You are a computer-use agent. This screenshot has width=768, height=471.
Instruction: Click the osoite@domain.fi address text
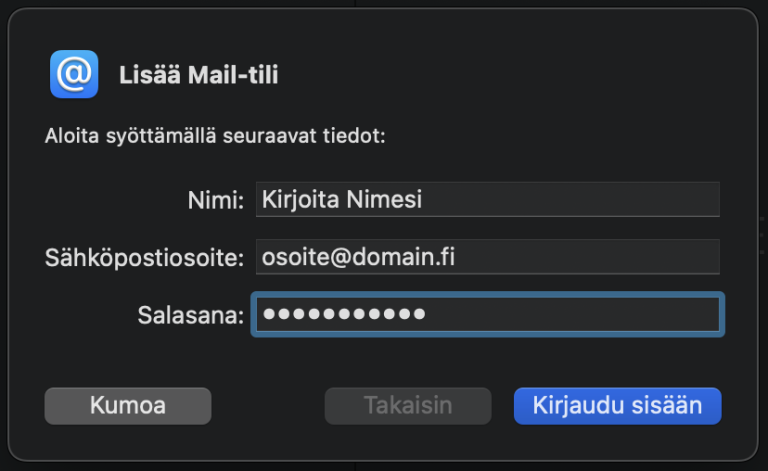tap(358, 257)
